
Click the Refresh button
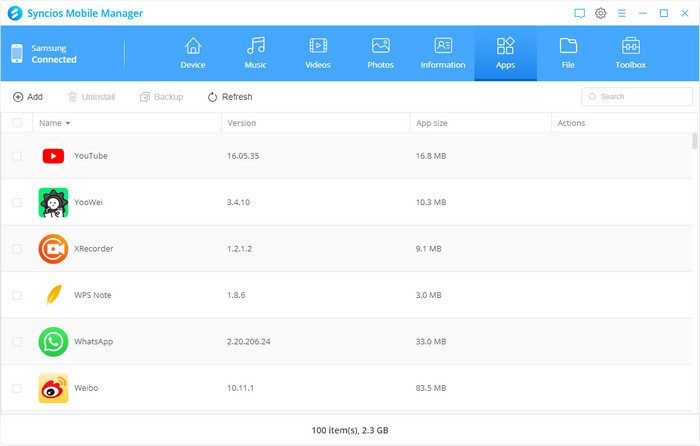(230, 97)
